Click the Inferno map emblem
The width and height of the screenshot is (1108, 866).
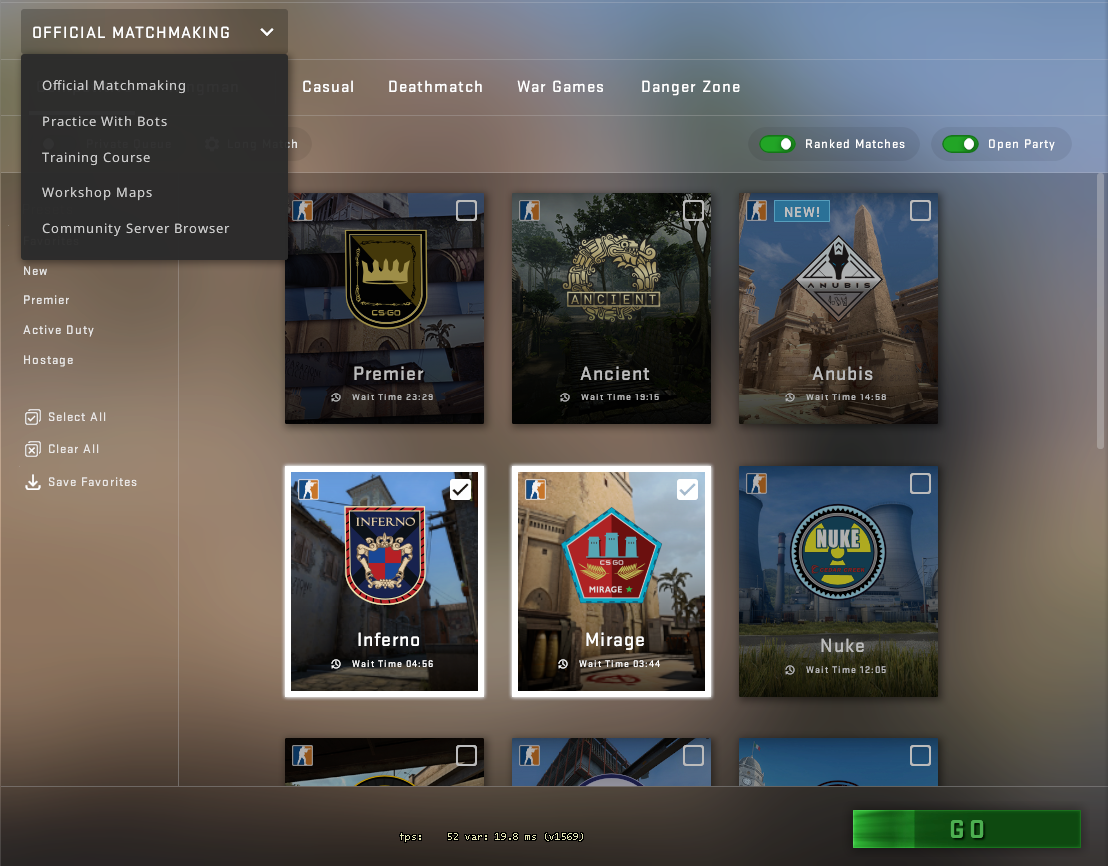tap(385, 557)
